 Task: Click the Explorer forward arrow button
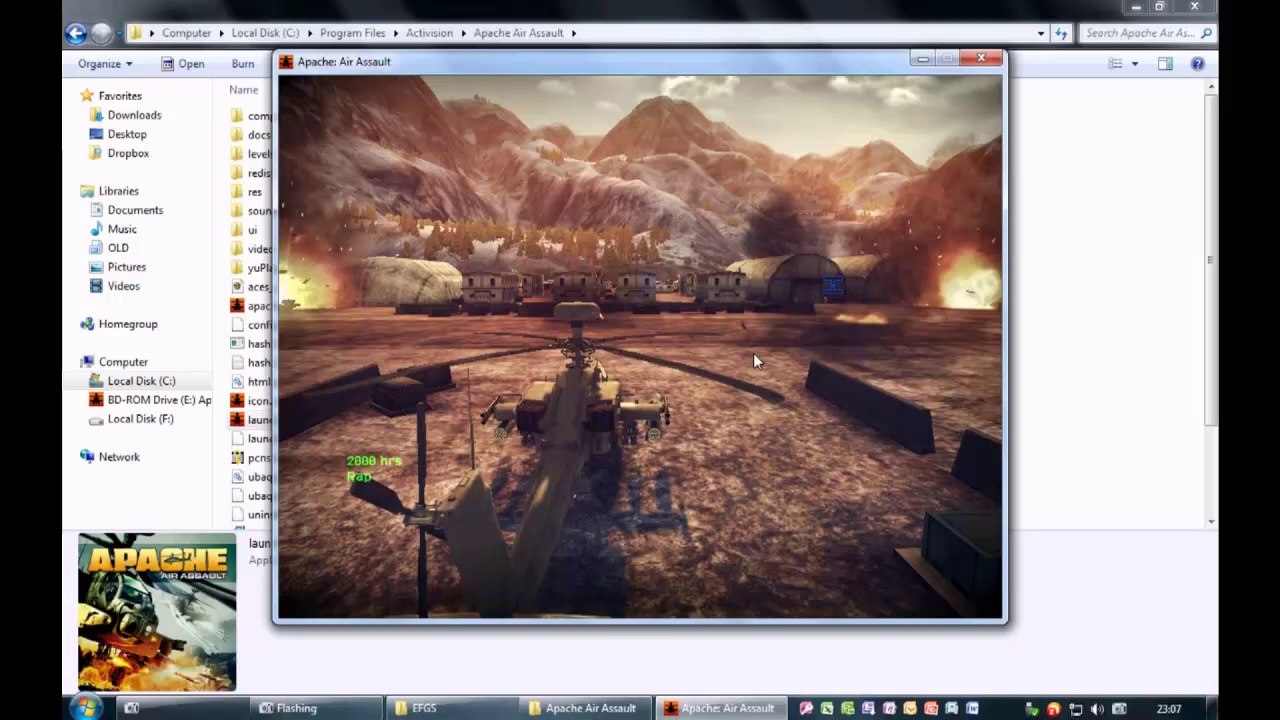[x=100, y=33]
